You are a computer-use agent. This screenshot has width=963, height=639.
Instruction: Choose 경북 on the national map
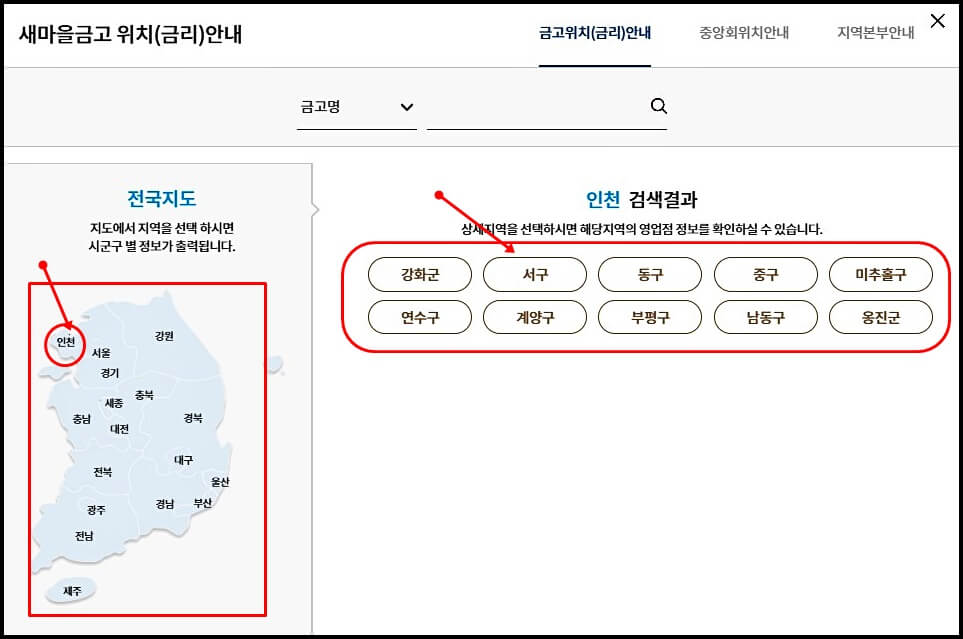(x=193, y=418)
